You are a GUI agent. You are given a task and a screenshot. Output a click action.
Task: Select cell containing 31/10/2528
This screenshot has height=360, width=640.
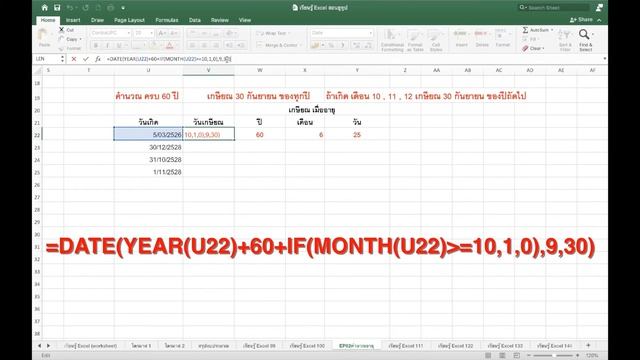(x=149, y=160)
